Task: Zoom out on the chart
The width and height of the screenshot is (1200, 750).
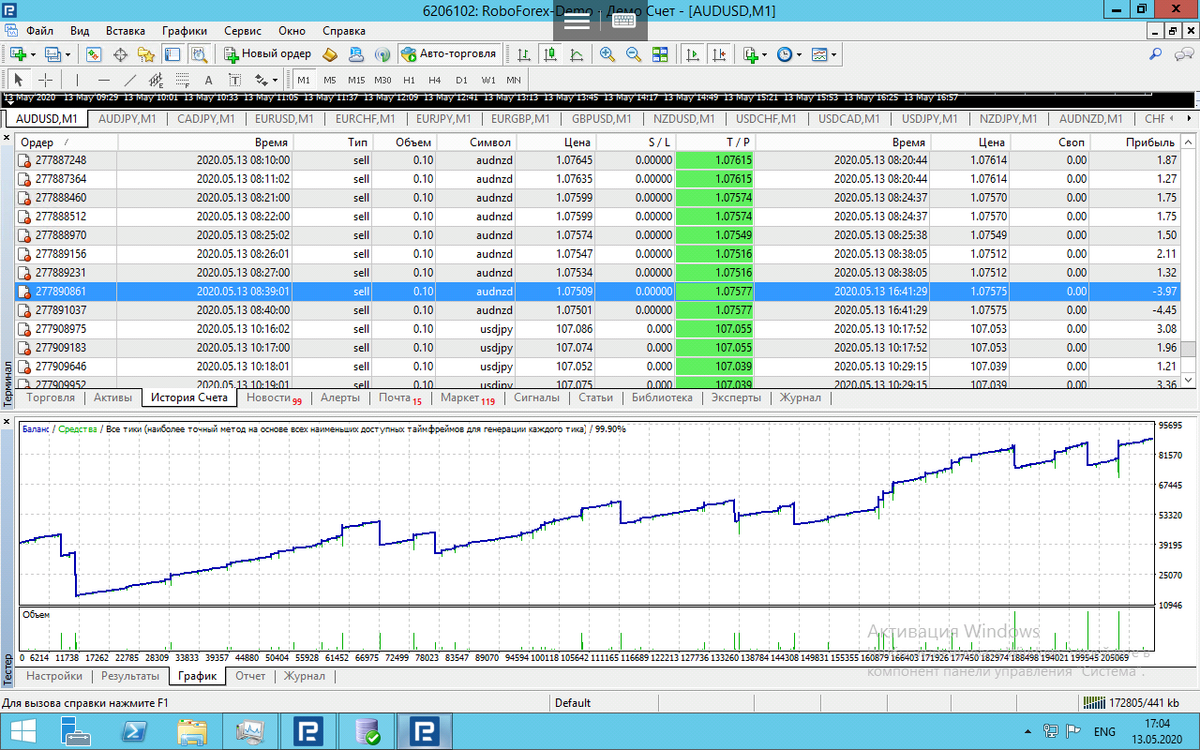Action: (634, 54)
